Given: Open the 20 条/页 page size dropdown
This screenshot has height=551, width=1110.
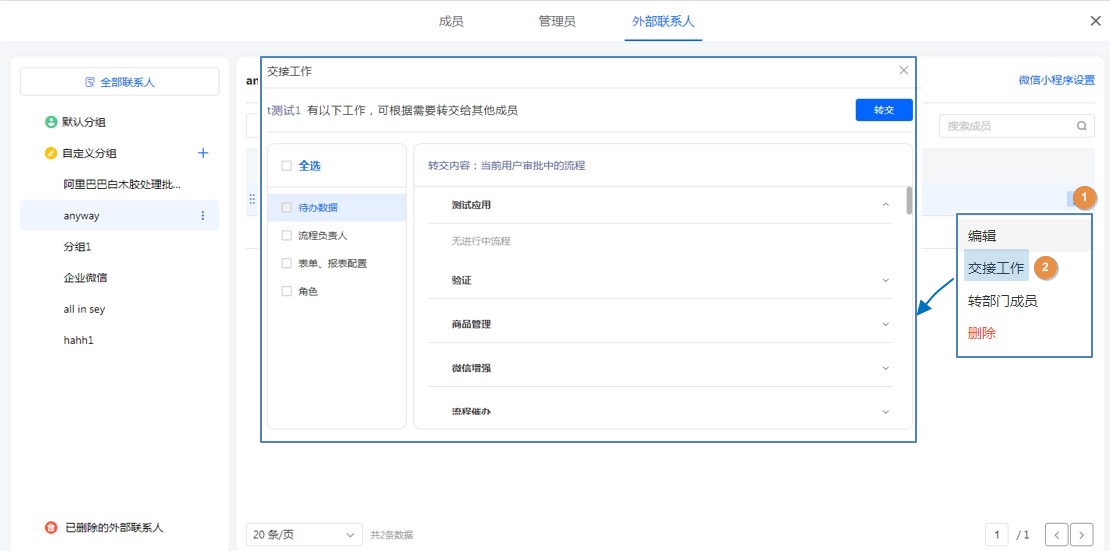Looking at the screenshot, I should tap(304, 535).
